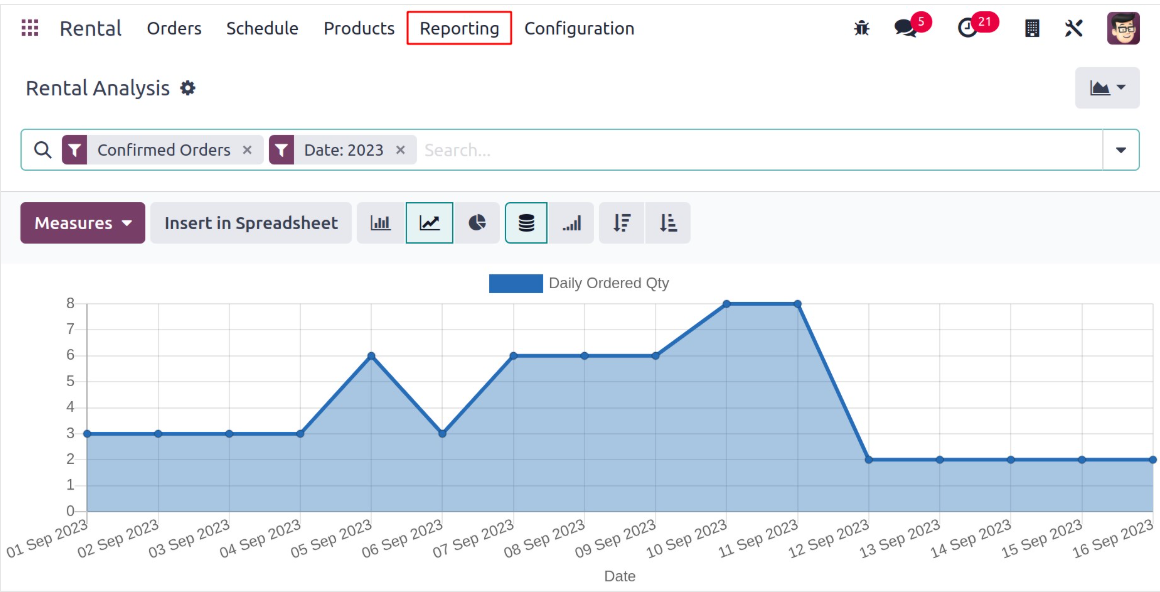Switch to bar chart view
The width and height of the screenshot is (1160, 592).
[381, 223]
